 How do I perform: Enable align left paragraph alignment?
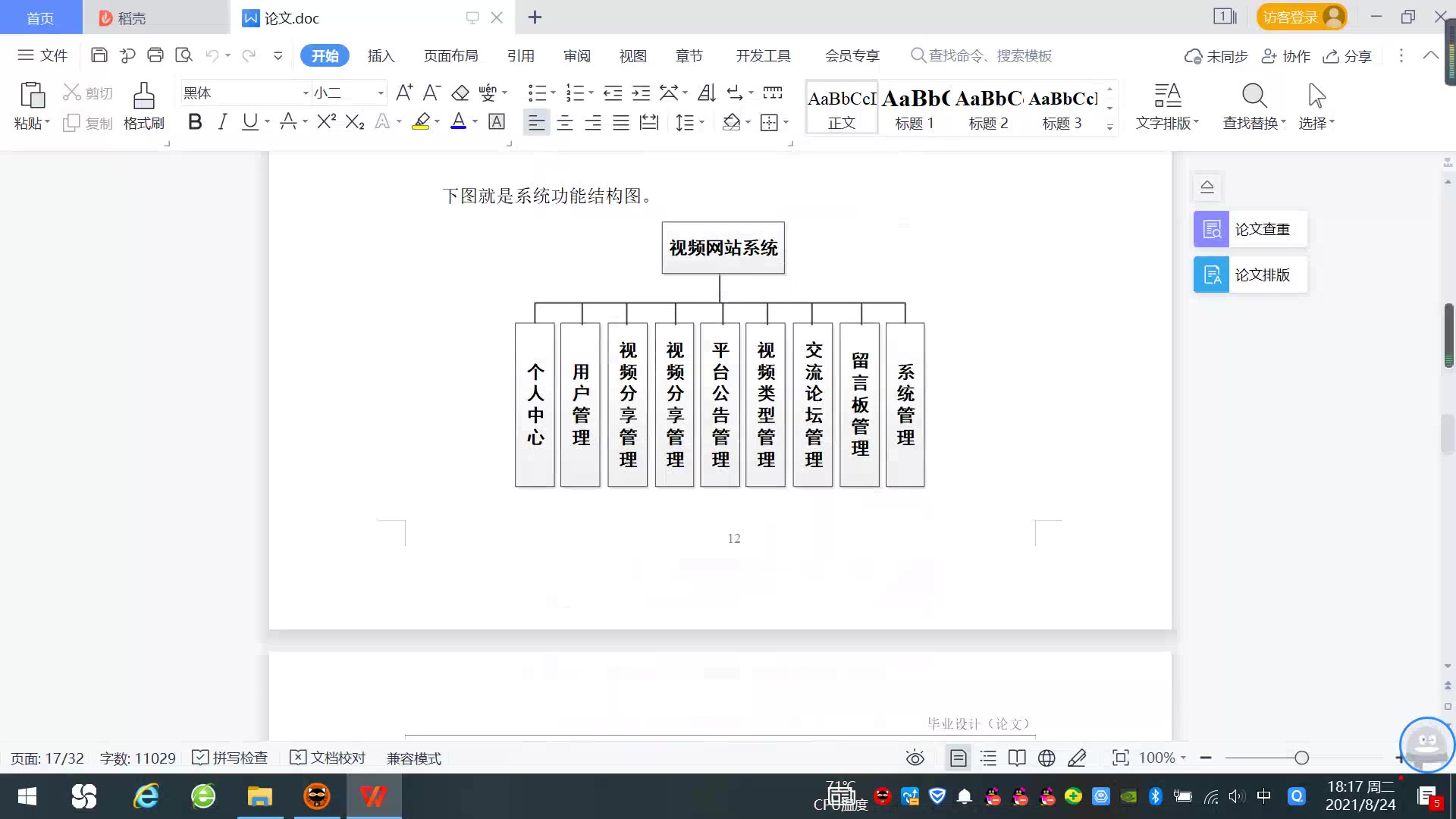coord(536,122)
